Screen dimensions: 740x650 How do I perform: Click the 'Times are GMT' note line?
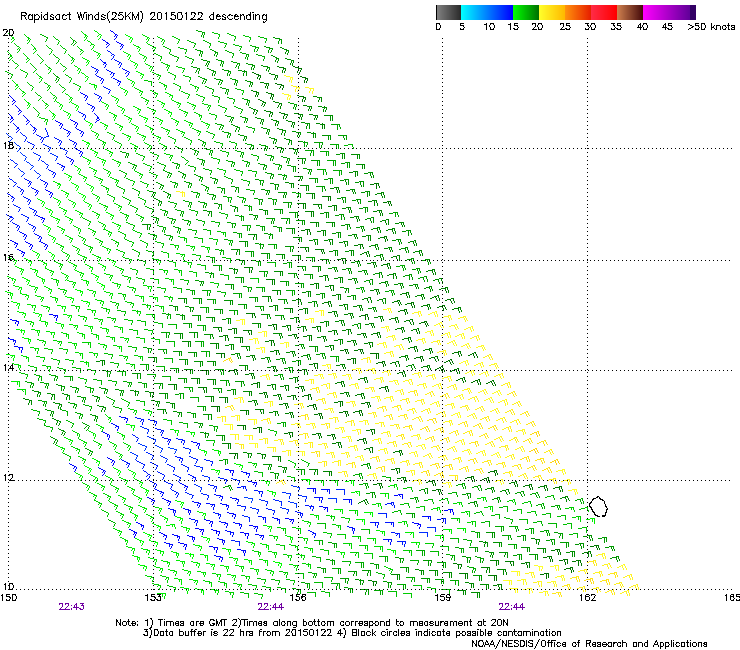point(312,623)
